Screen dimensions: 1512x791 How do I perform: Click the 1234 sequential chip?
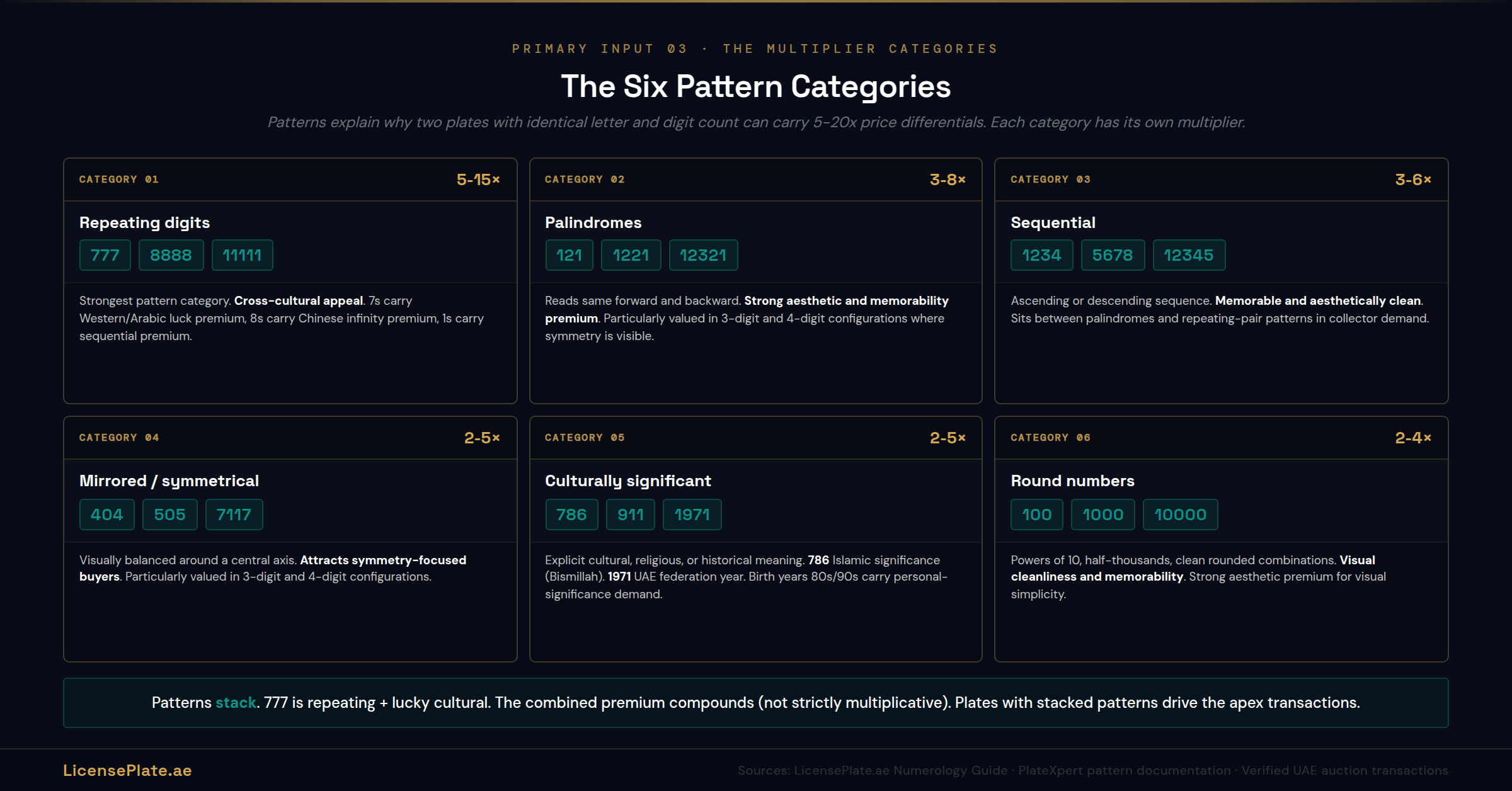tap(1041, 255)
